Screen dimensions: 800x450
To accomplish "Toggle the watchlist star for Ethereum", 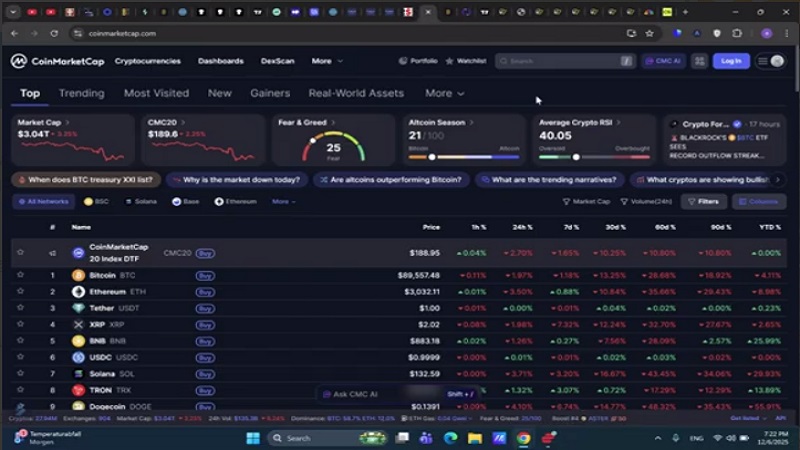I will pos(20,292).
